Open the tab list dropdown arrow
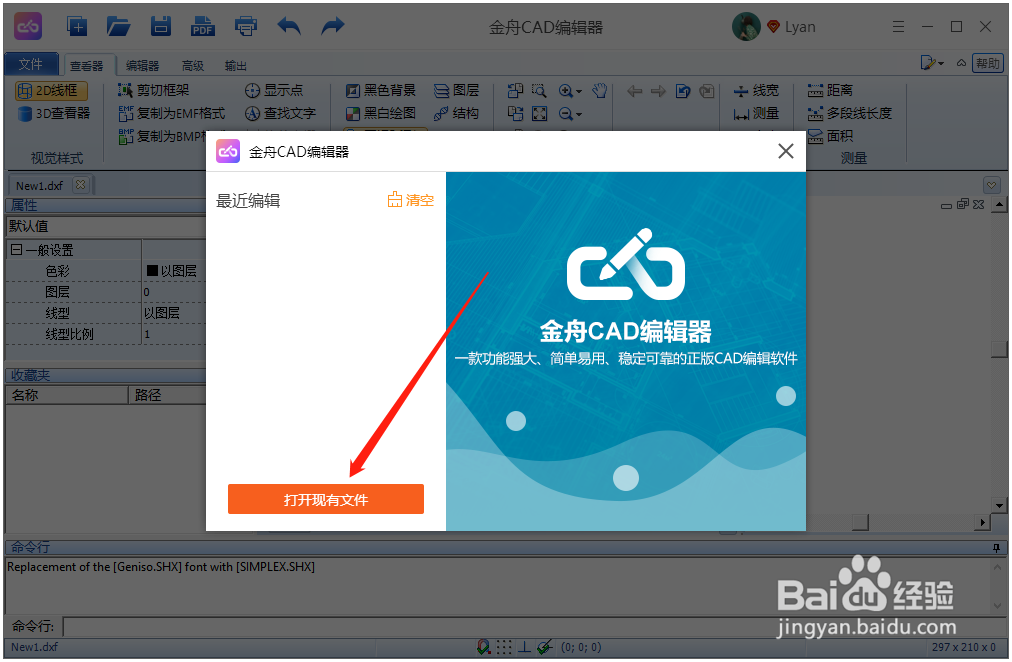Screen dimensions: 1012x662 (x=992, y=185)
